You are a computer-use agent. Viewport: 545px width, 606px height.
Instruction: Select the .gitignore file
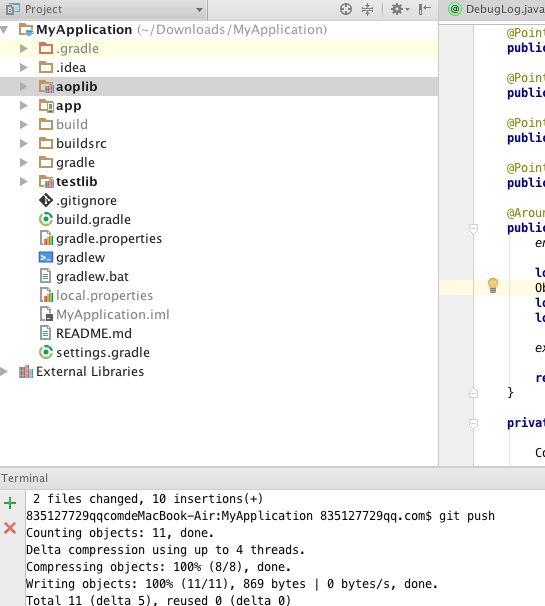click(x=78, y=201)
